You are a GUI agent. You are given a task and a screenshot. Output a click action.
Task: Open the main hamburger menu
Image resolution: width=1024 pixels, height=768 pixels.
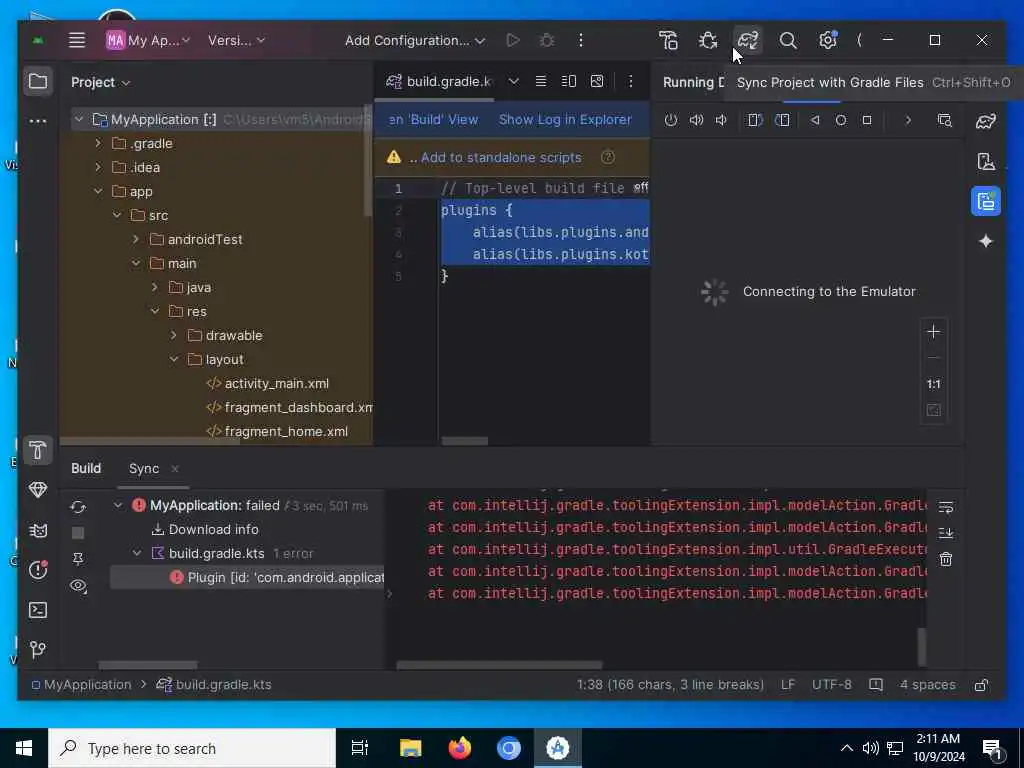[x=77, y=40]
